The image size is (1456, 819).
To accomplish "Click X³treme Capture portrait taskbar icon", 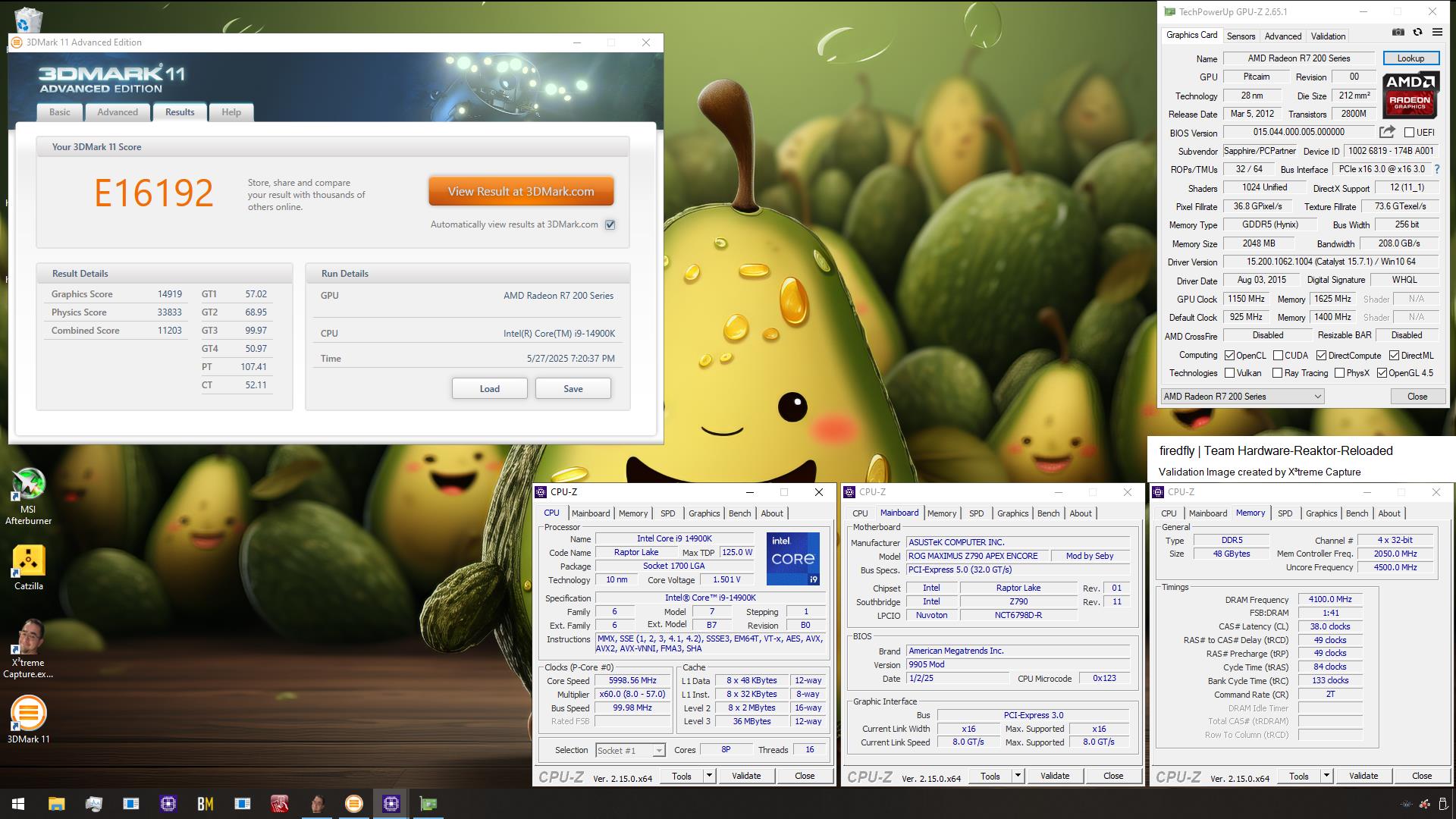I will [x=317, y=804].
